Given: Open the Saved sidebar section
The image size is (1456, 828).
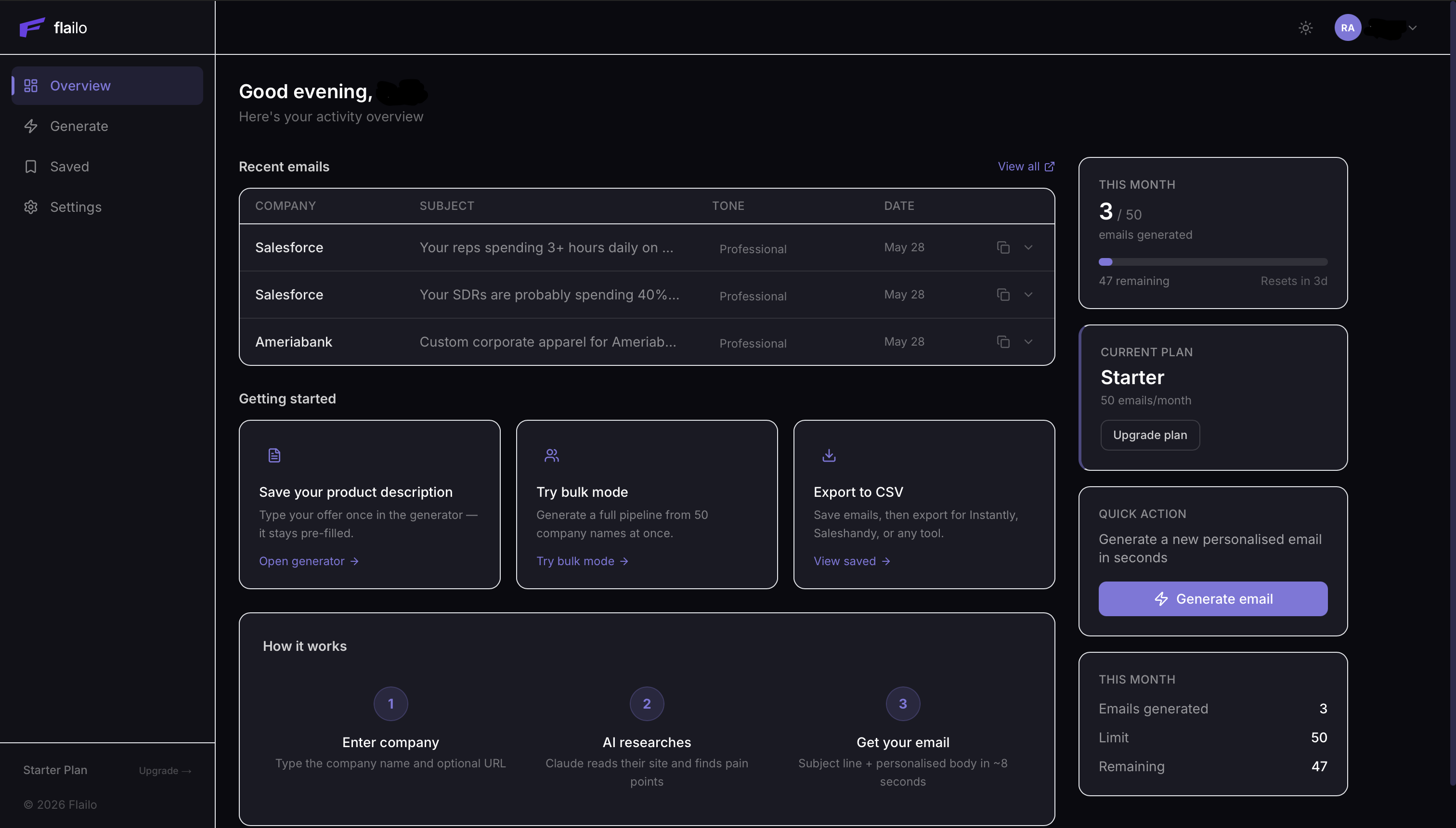Looking at the screenshot, I should [x=107, y=167].
